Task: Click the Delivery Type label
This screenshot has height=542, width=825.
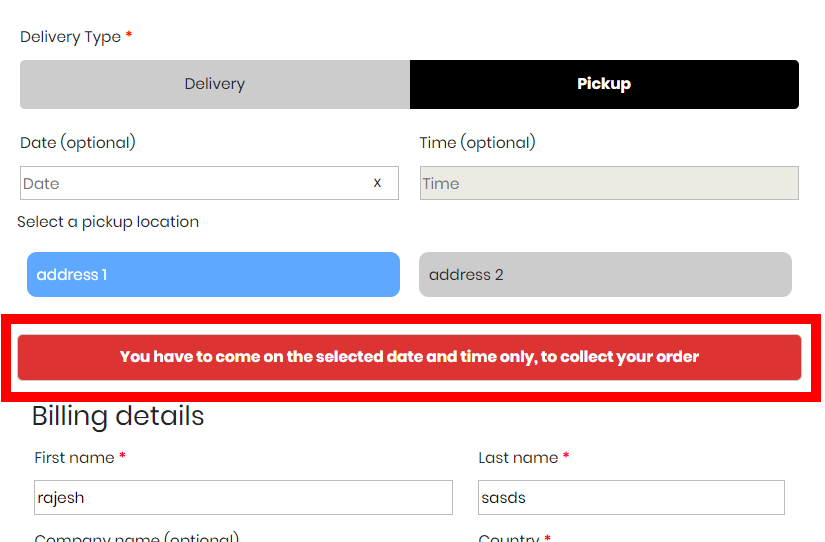Action: point(70,37)
